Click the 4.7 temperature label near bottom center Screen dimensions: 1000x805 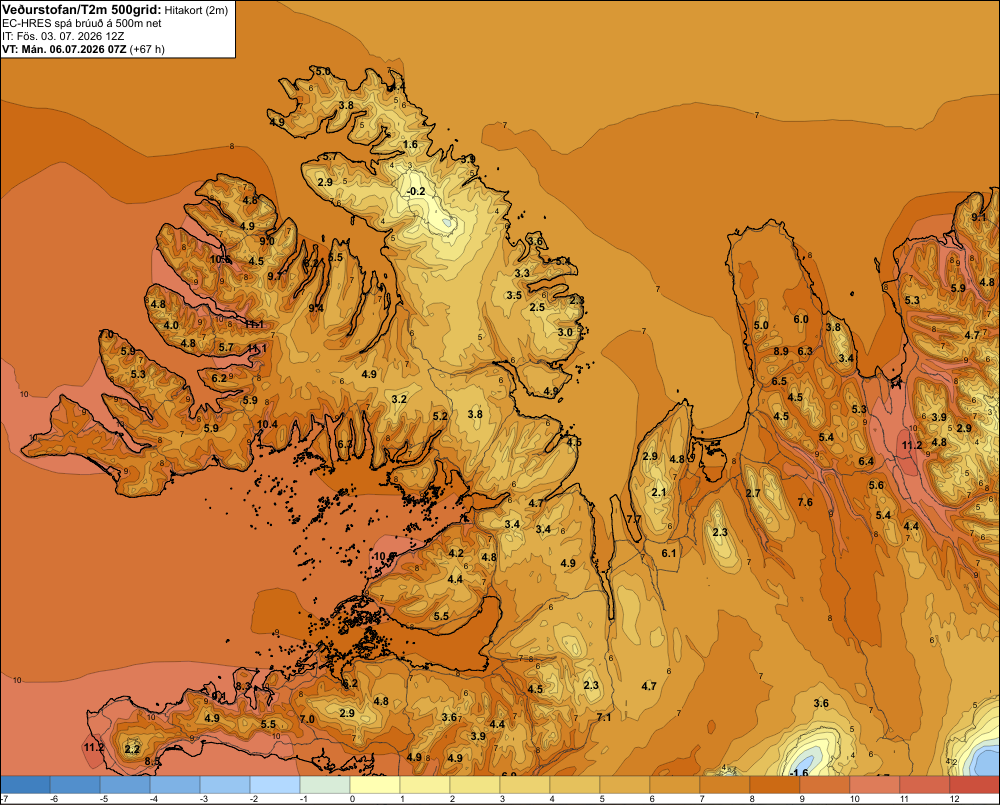click(x=649, y=686)
